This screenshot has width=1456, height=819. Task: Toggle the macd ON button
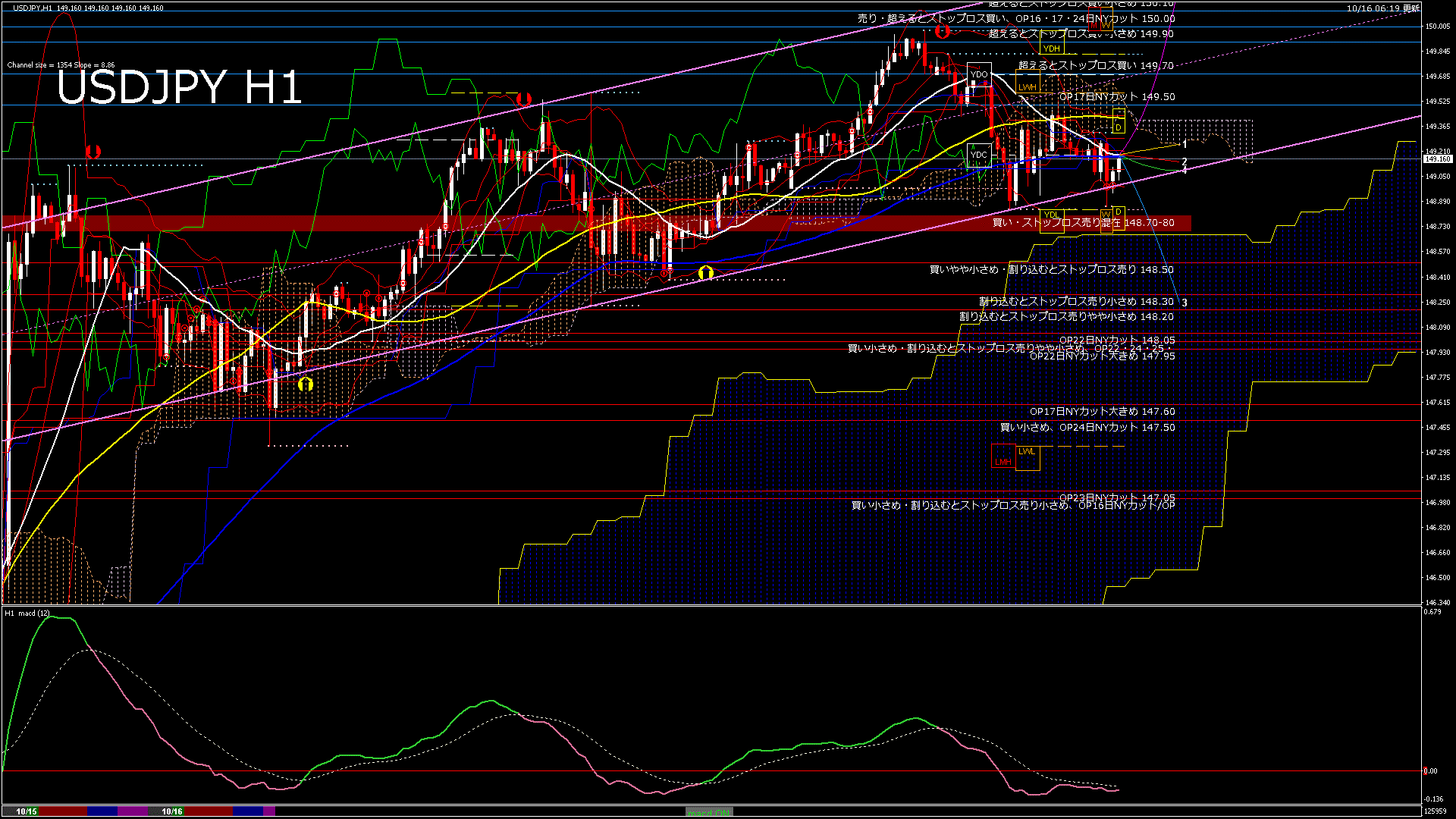pyautogui.click(x=709, y=812)
